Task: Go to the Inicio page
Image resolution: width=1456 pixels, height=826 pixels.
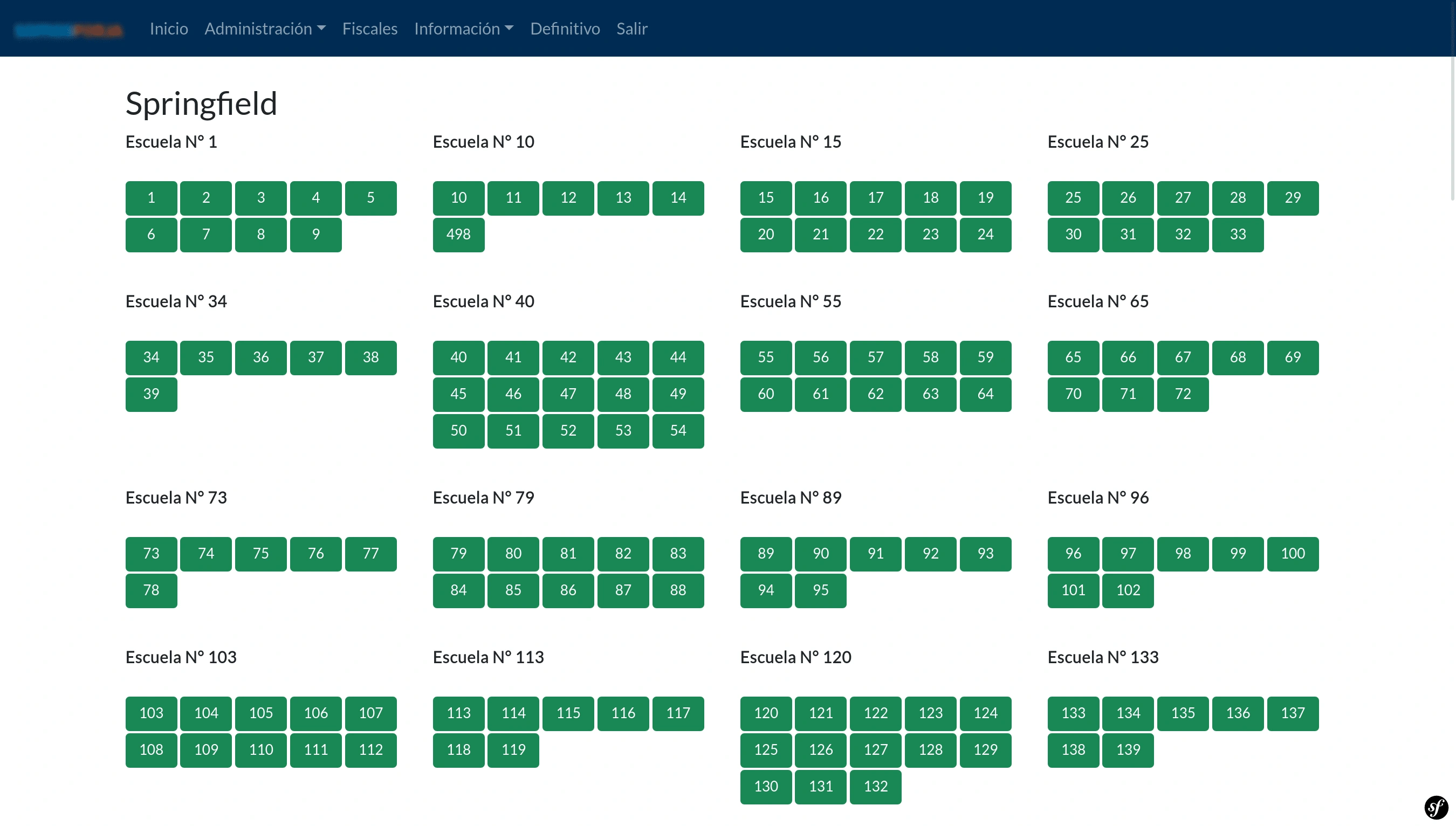Action: click(x=169, y=29)
